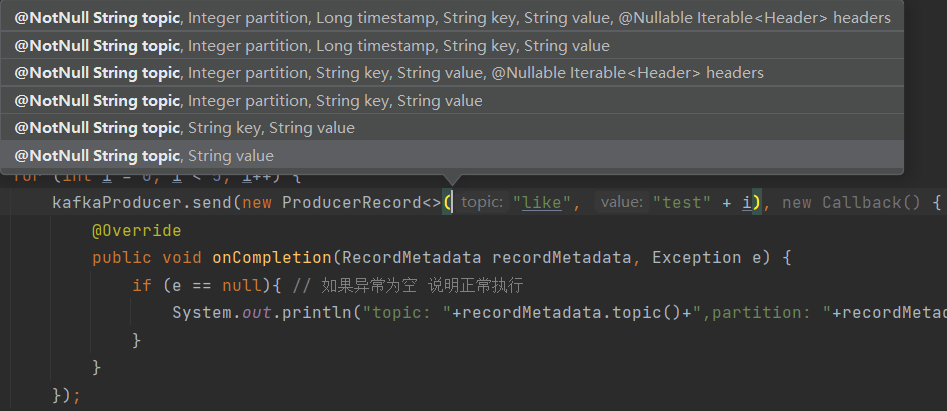Select overload ending with Long timestamp, String key, String value
Viewport: 947px width, 411px height.
point(452,45)
